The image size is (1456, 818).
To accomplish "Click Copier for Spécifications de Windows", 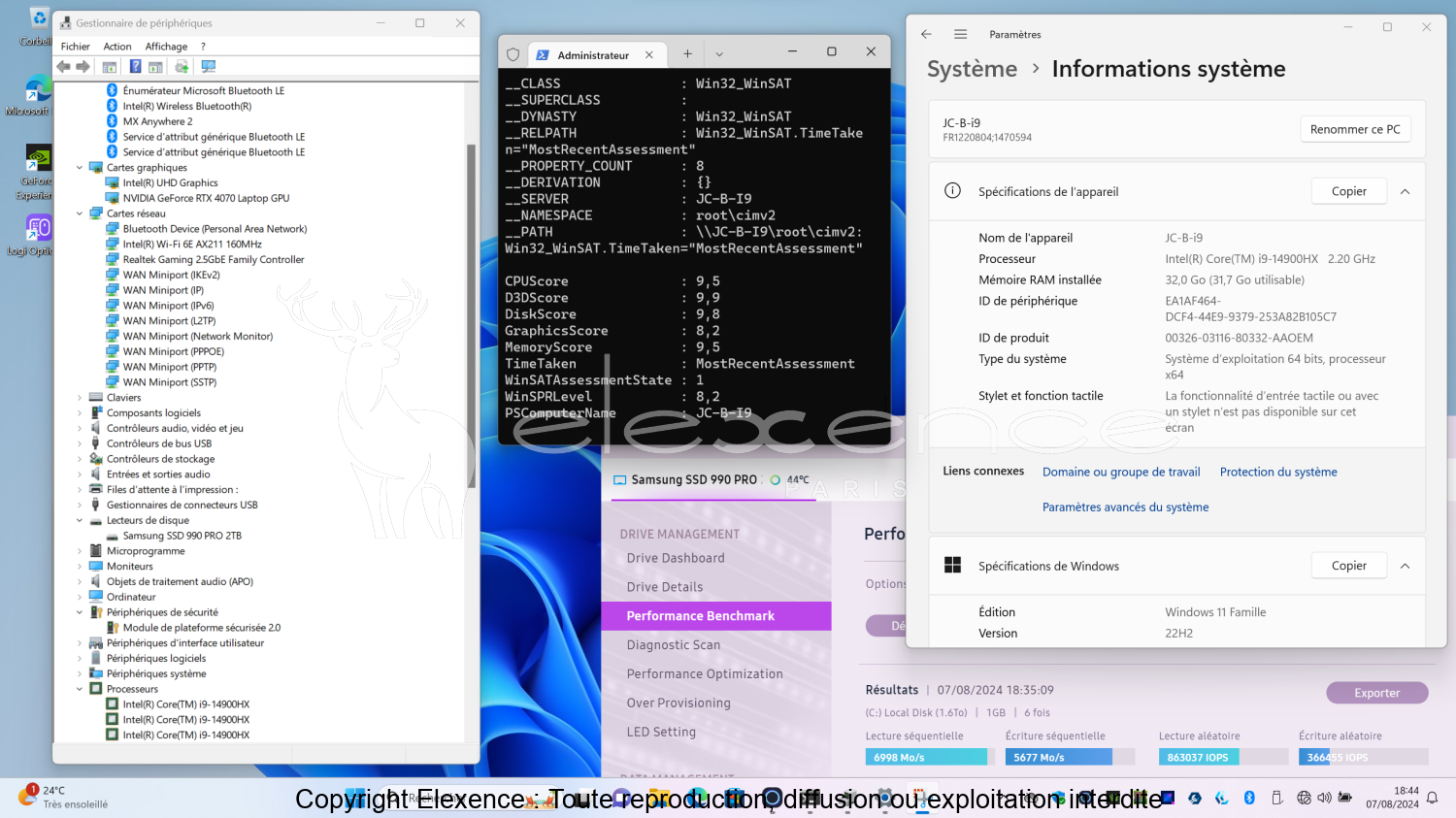I will point(1348,566).
